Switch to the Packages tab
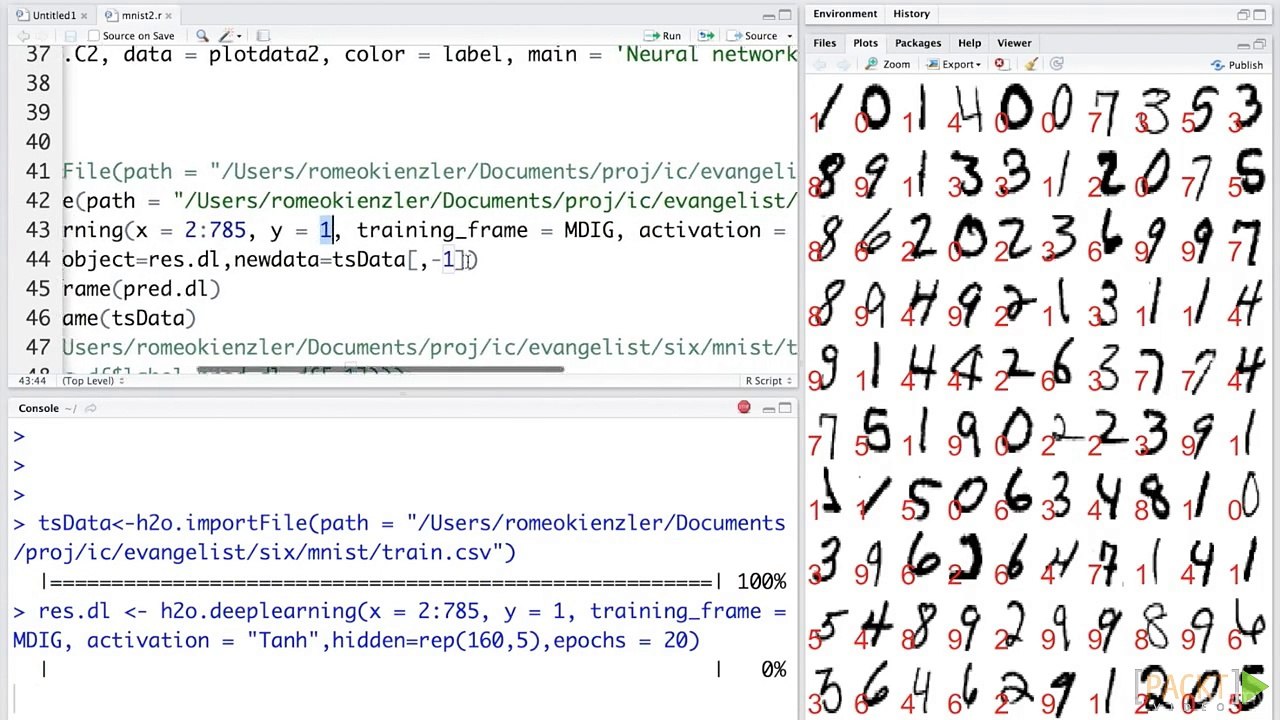This screenshot has width=1280, height=720. tap(917, 43)
